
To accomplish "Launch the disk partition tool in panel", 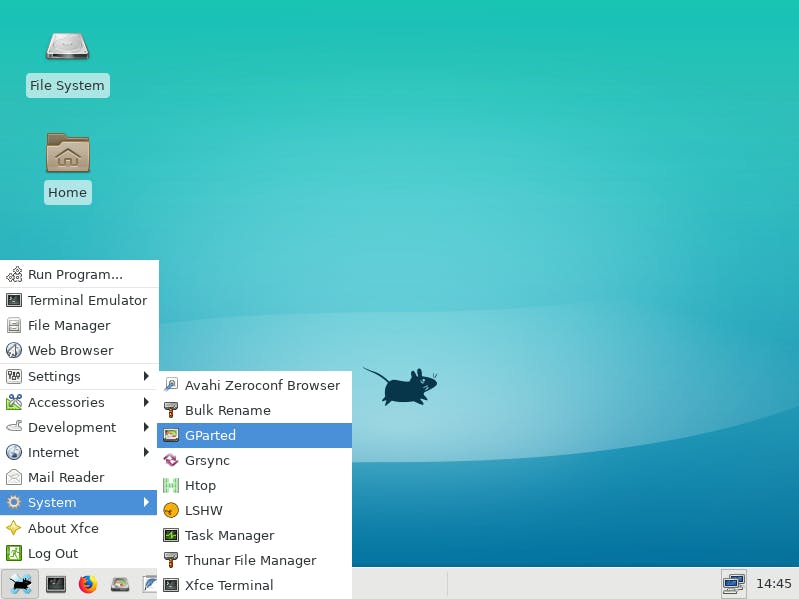I will [120, 584].
